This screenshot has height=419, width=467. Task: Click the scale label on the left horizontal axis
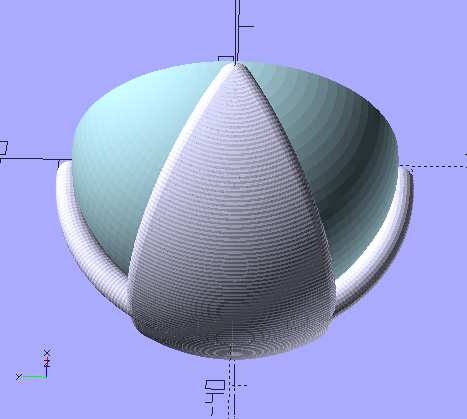pyautogui.click(x=3, y=148)
